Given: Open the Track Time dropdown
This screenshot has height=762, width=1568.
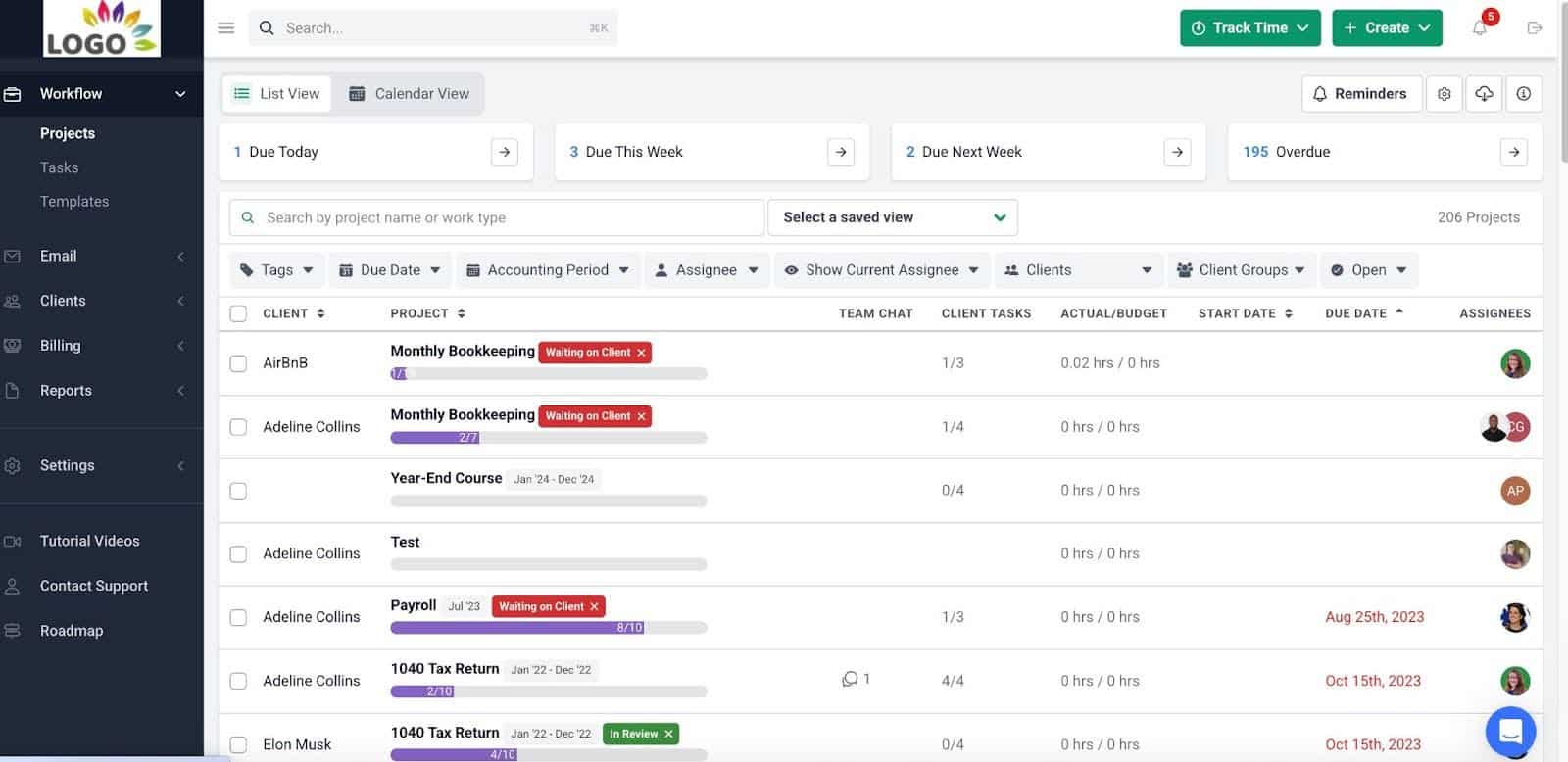Looking at the screenshot, I should tap(1249, 28).
